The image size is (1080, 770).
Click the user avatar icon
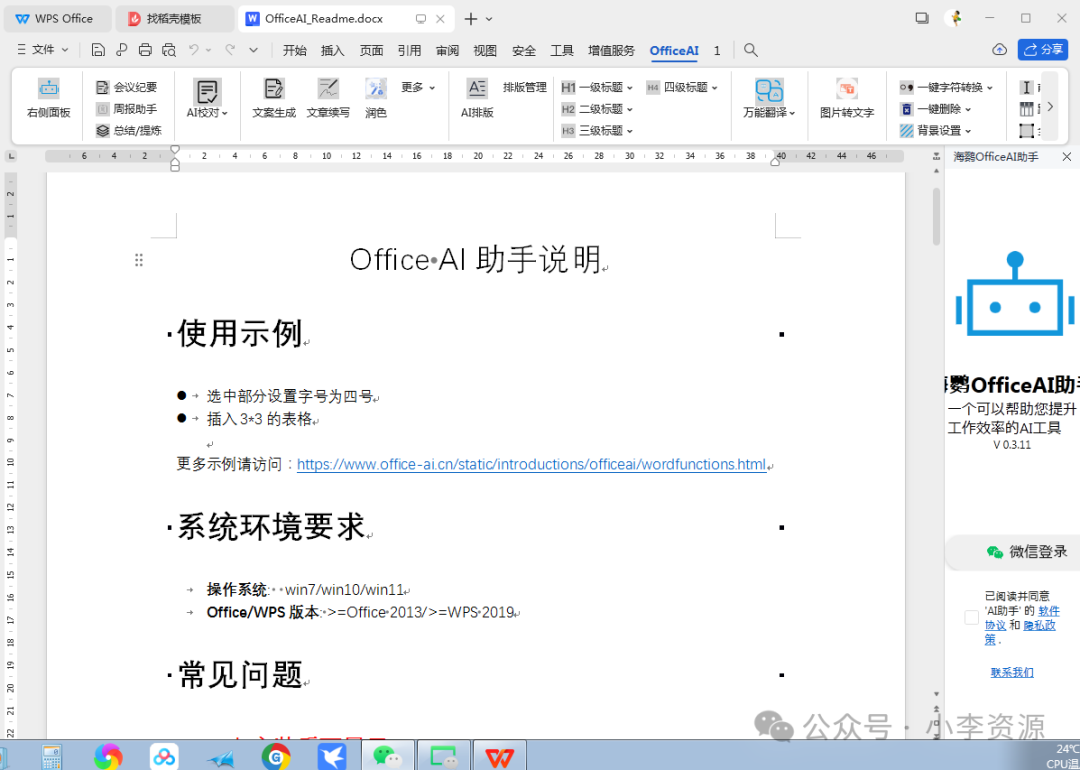coord(955,19)
